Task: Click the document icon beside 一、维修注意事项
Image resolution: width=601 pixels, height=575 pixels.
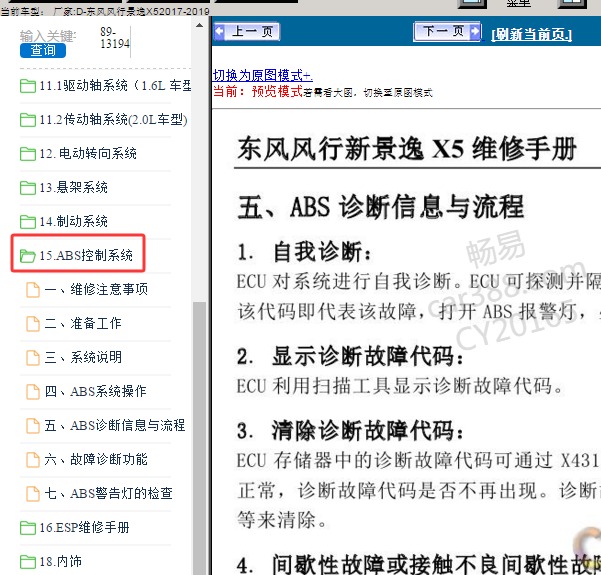Action: 33,290
